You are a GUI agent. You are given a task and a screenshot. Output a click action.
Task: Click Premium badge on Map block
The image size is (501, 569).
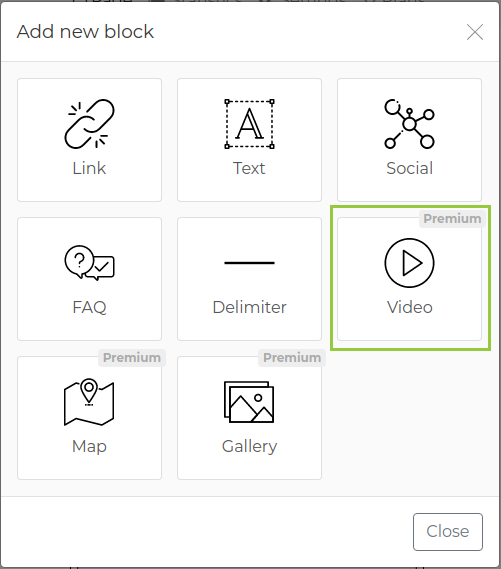pyautogui.click(x=132, y=358)
